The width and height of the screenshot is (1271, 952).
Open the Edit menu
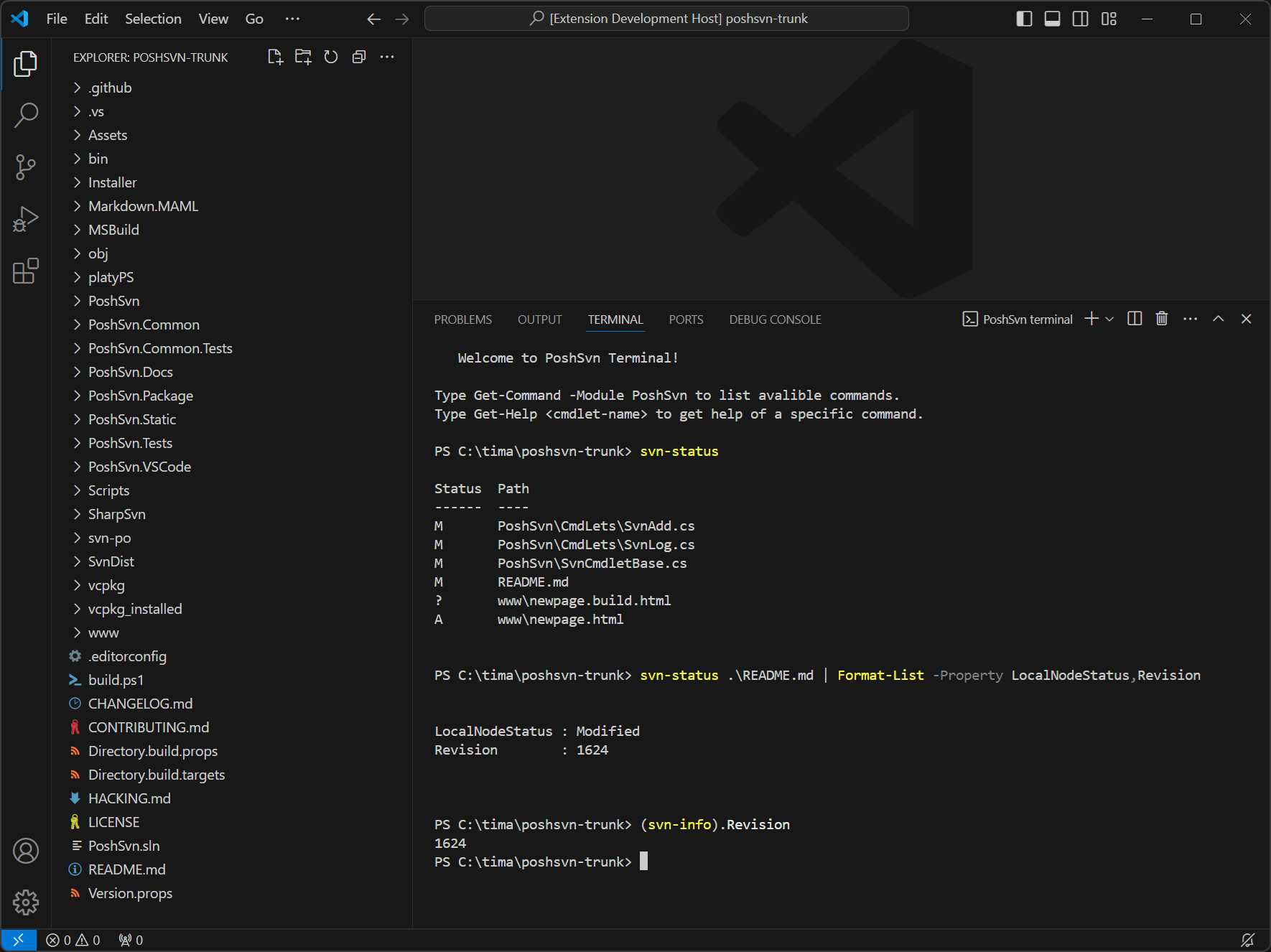tap(96, 19)
